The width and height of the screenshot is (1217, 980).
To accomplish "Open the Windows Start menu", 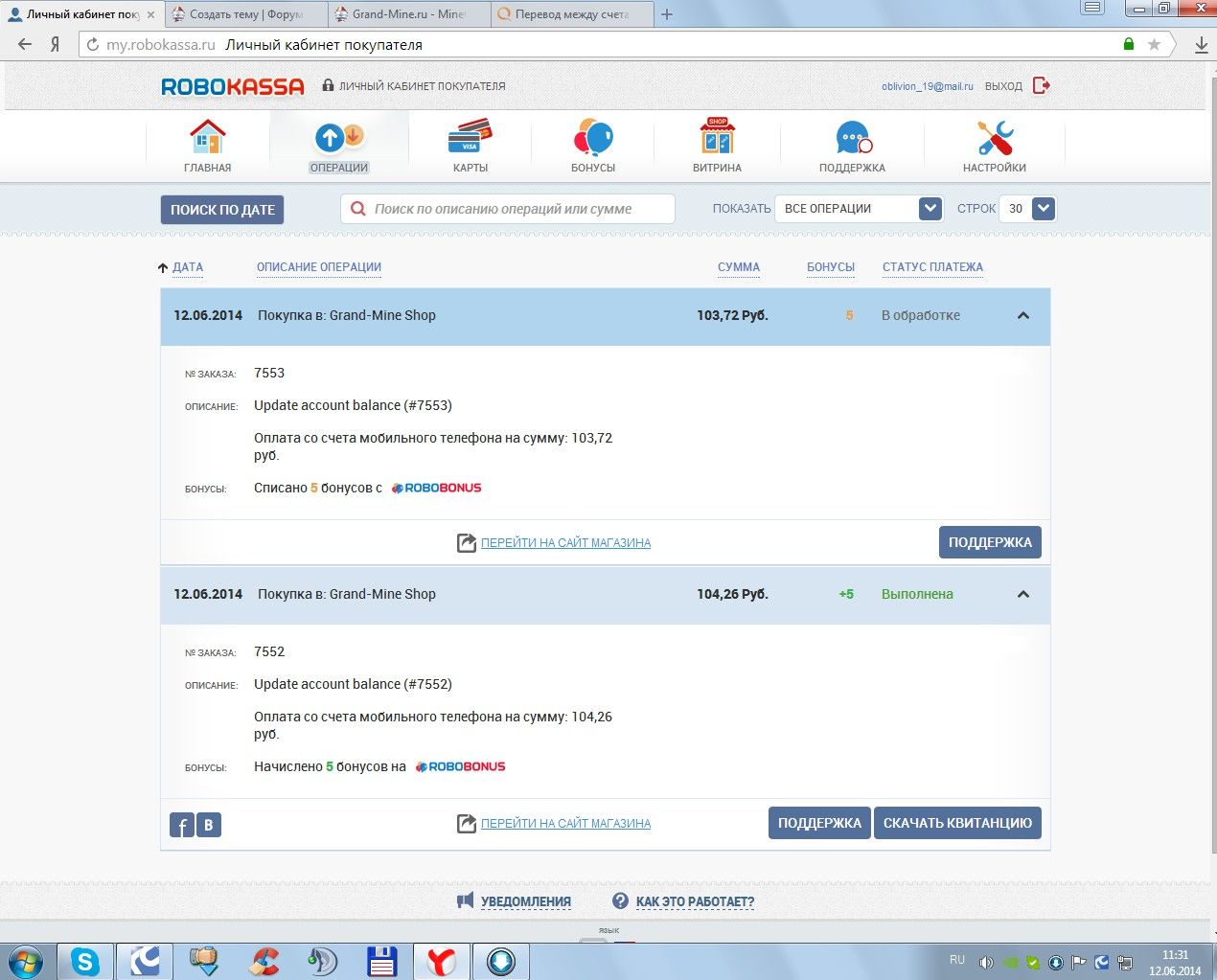I will point(25,961).
